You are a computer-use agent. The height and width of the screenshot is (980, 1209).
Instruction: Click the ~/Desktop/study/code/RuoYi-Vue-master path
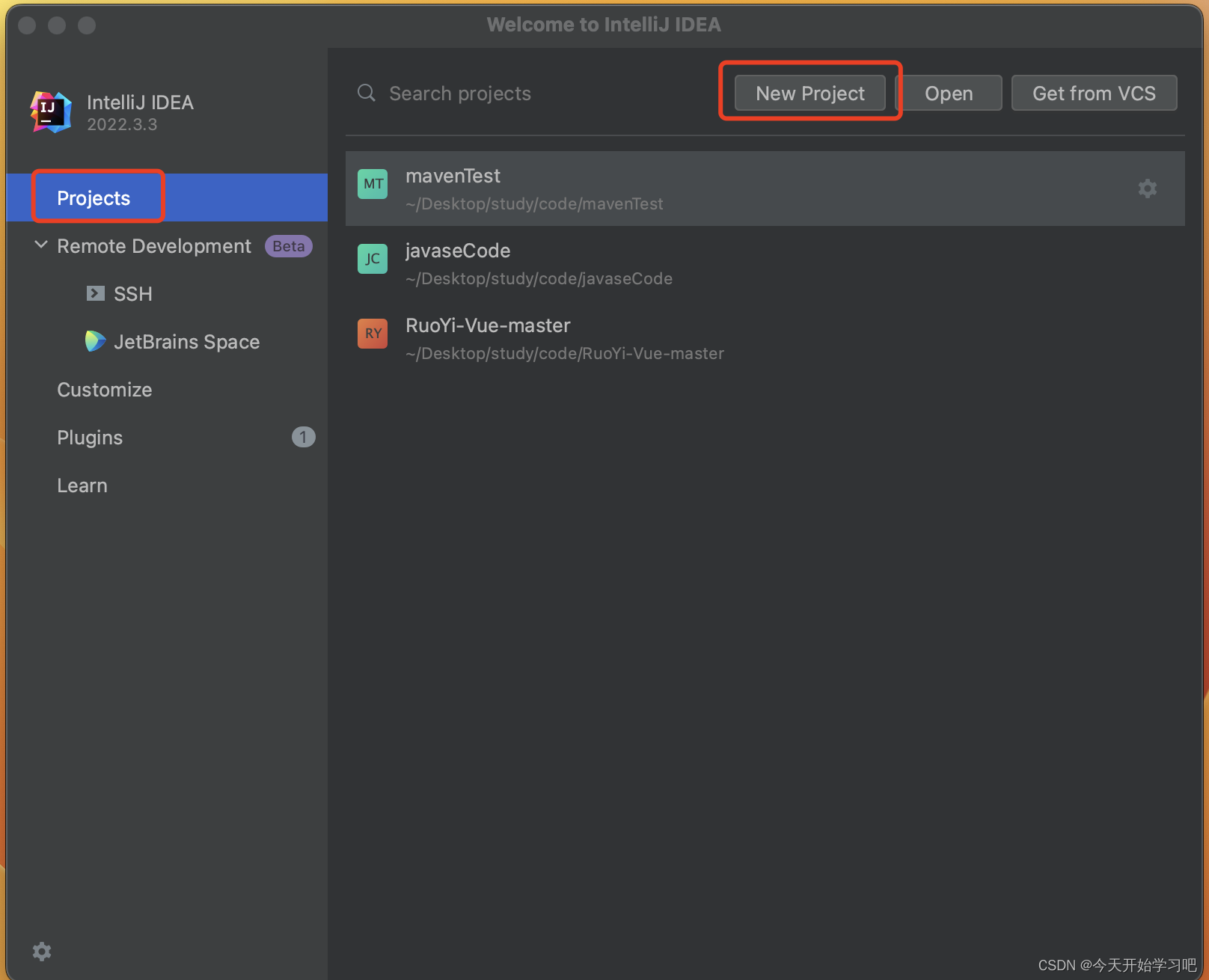[x=565, y=353]
